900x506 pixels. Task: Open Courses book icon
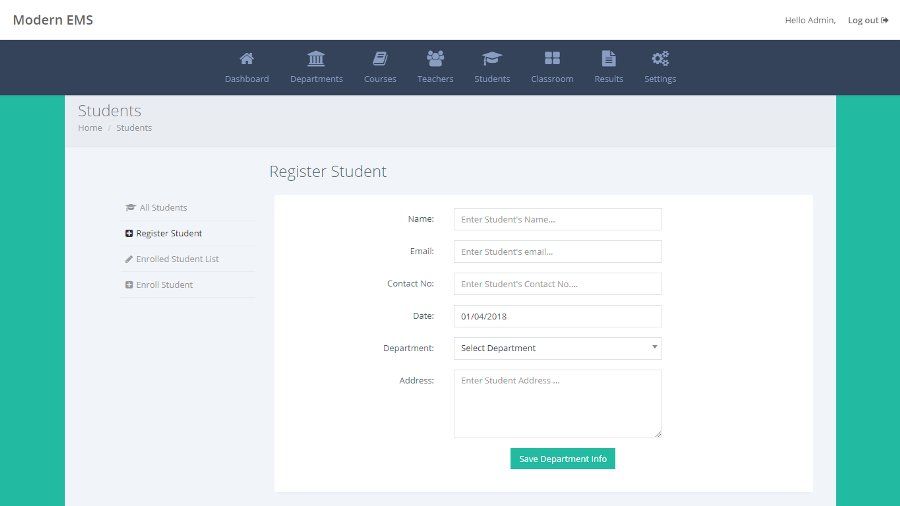point(380,59)
